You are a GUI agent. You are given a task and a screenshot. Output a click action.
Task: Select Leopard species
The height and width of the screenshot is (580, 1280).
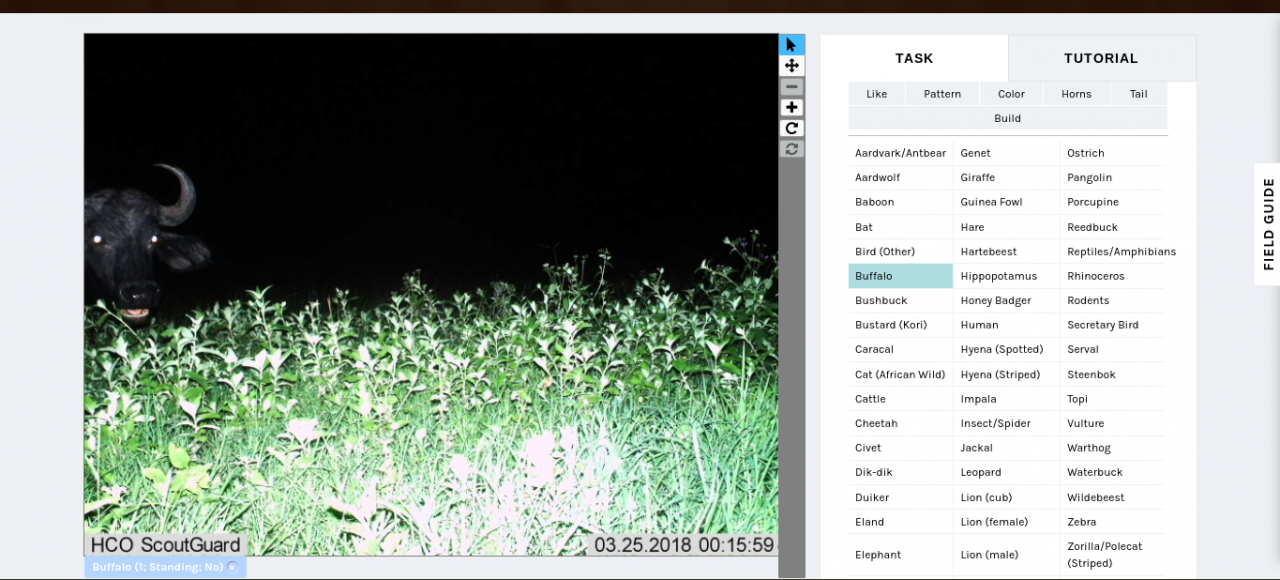click(1006, 472)
